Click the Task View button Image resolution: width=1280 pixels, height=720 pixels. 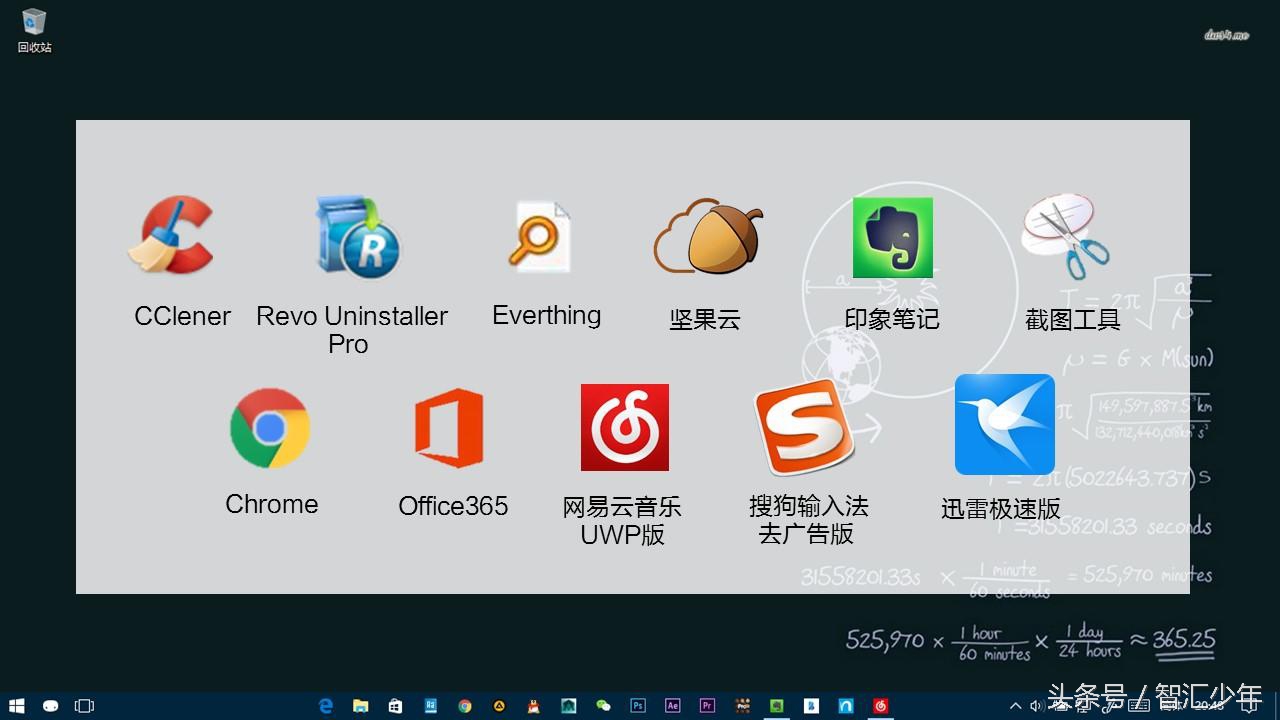click(x=85, y=705)
